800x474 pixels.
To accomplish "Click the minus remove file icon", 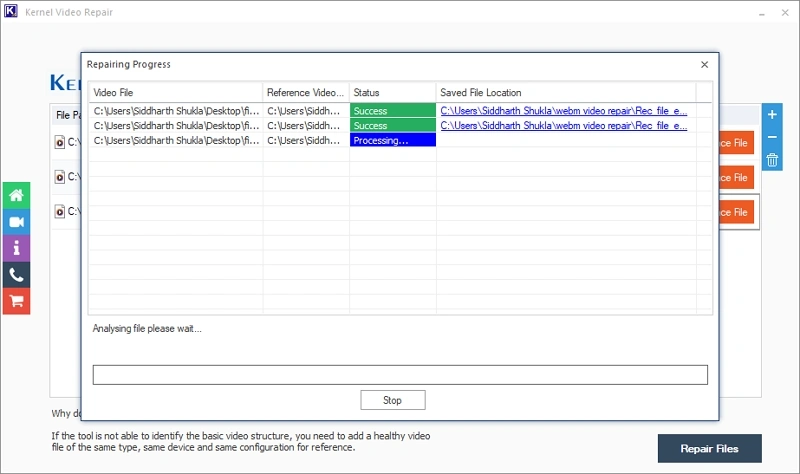I will click(x=772, y=137).
